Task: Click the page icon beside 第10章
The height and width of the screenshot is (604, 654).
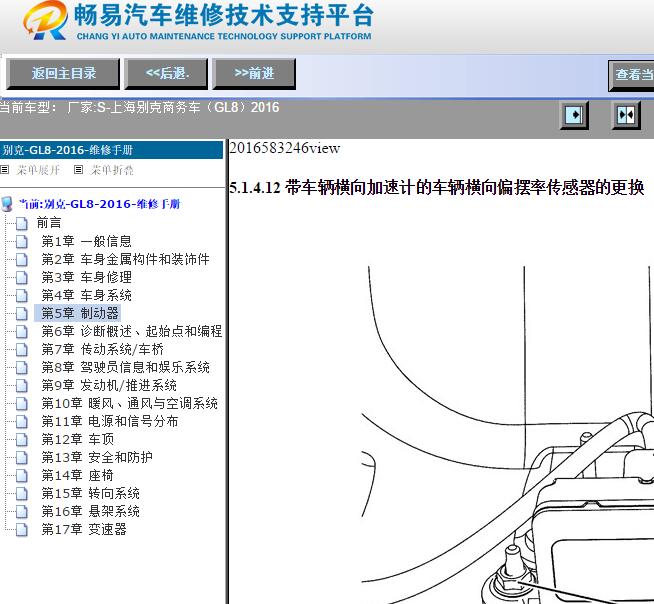Action: [x=22, y=404]
